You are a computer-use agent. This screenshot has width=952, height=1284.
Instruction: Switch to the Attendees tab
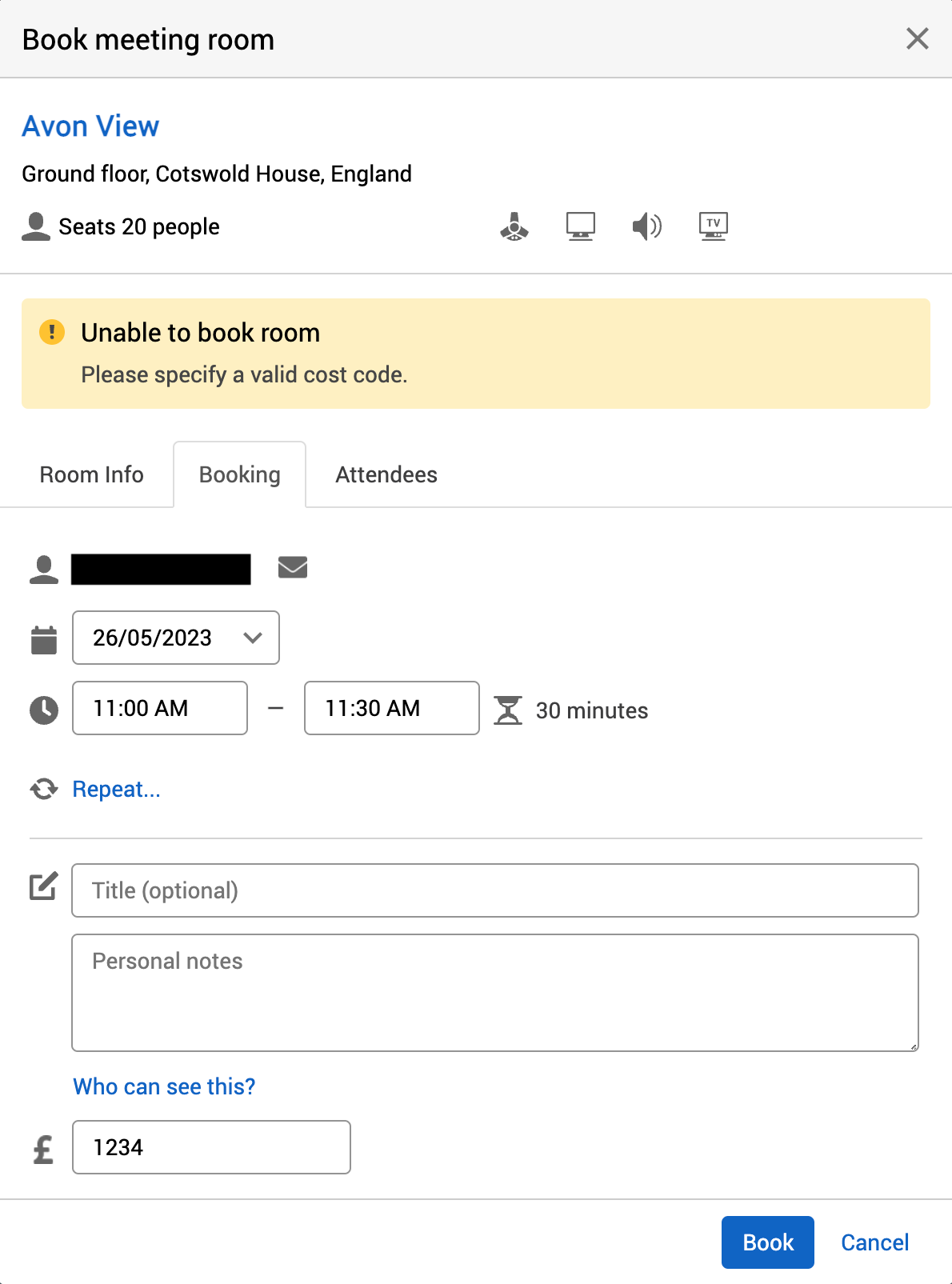pos(386,475)
